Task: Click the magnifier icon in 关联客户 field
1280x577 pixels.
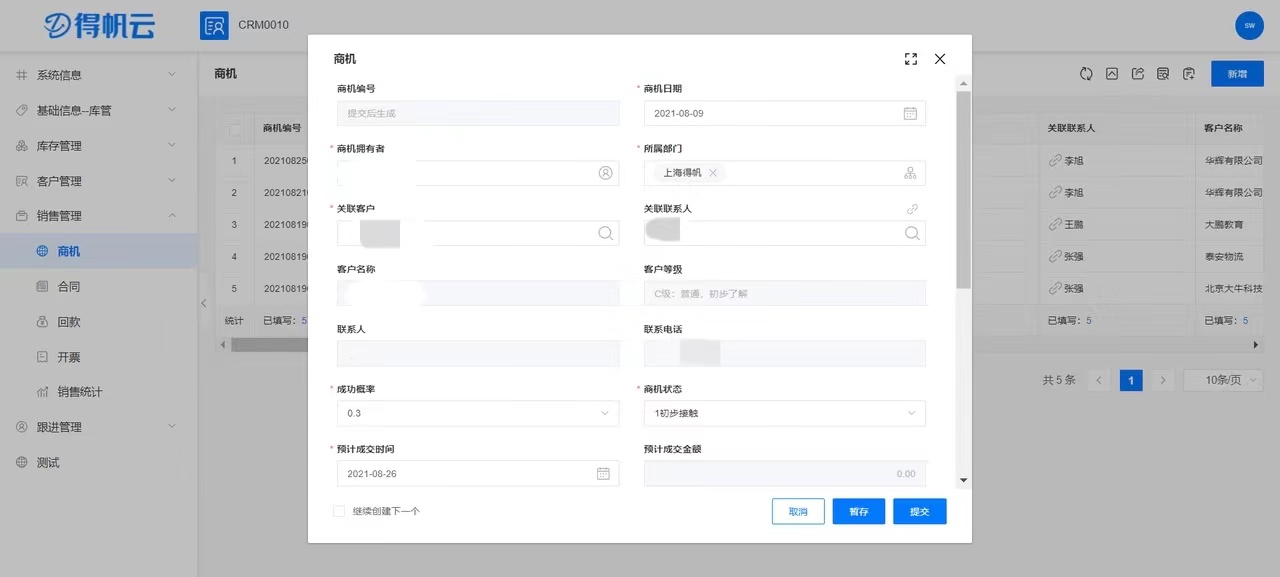Action: pyautogui.click(x=605, y=233)
